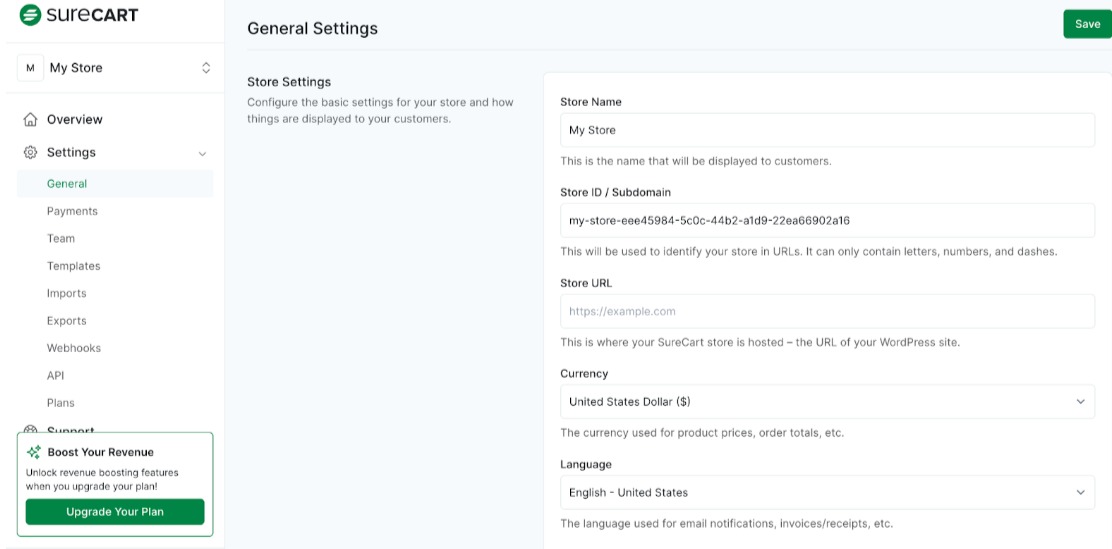Open the API settings page

point(55,375)
